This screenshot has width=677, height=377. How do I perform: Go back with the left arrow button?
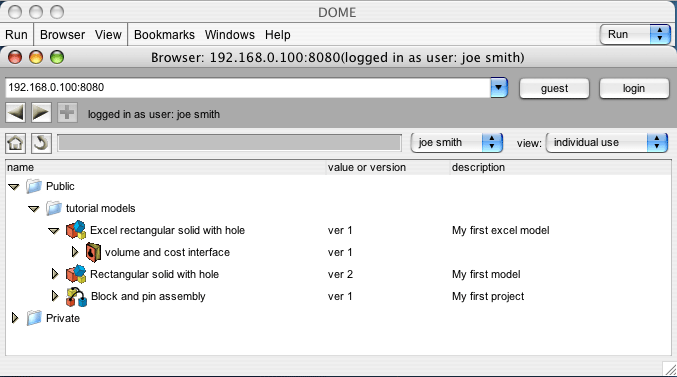[x=16, y=113]
